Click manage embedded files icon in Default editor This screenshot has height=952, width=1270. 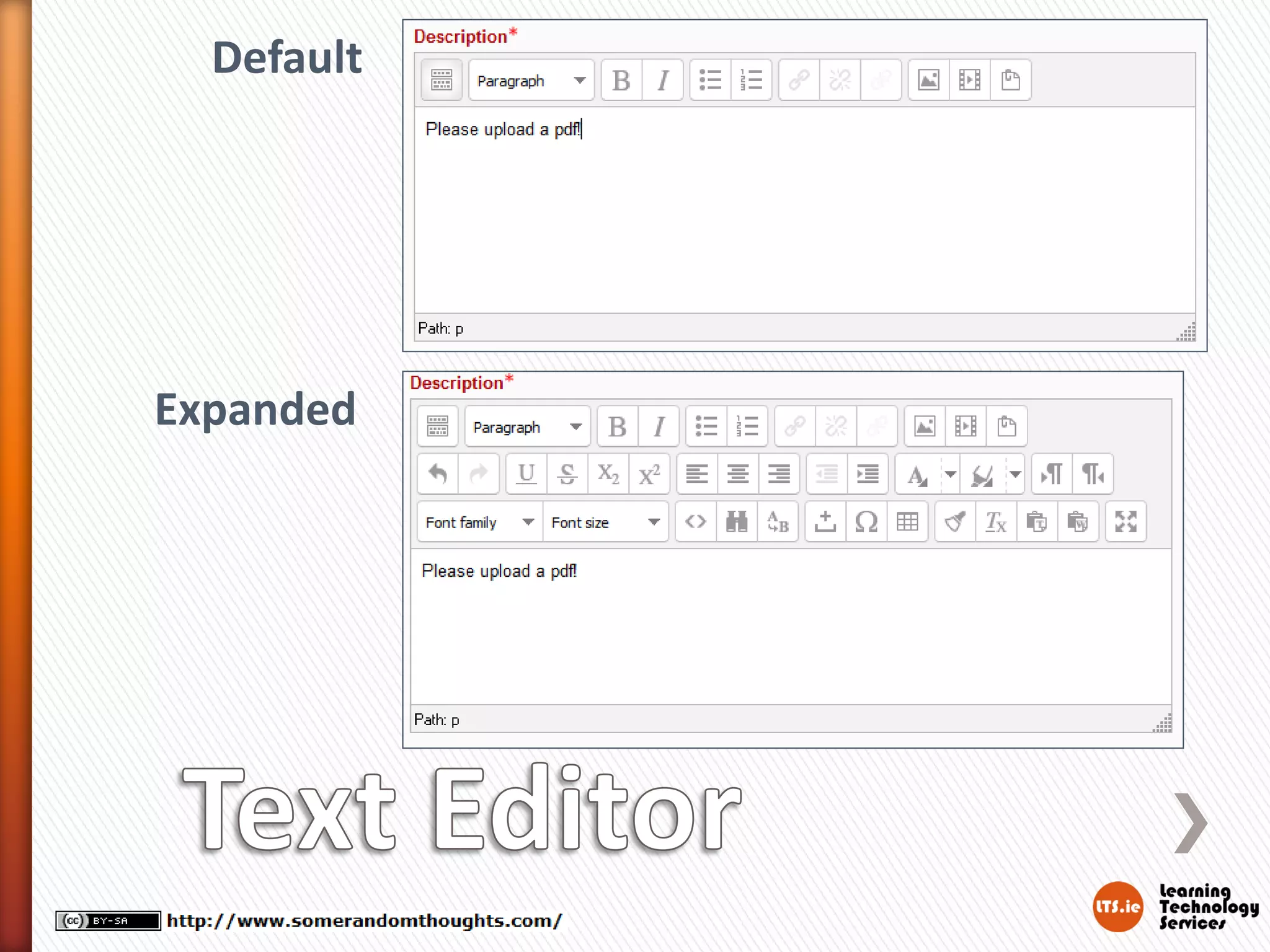(x=1010, y=80)
